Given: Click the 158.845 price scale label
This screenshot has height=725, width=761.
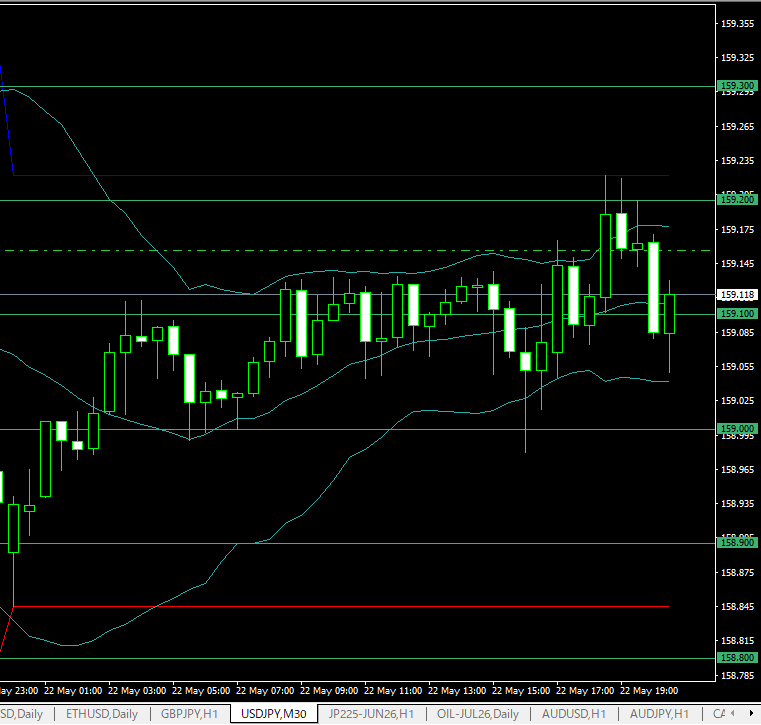Looking at the screenshot, I should point(737,607).
